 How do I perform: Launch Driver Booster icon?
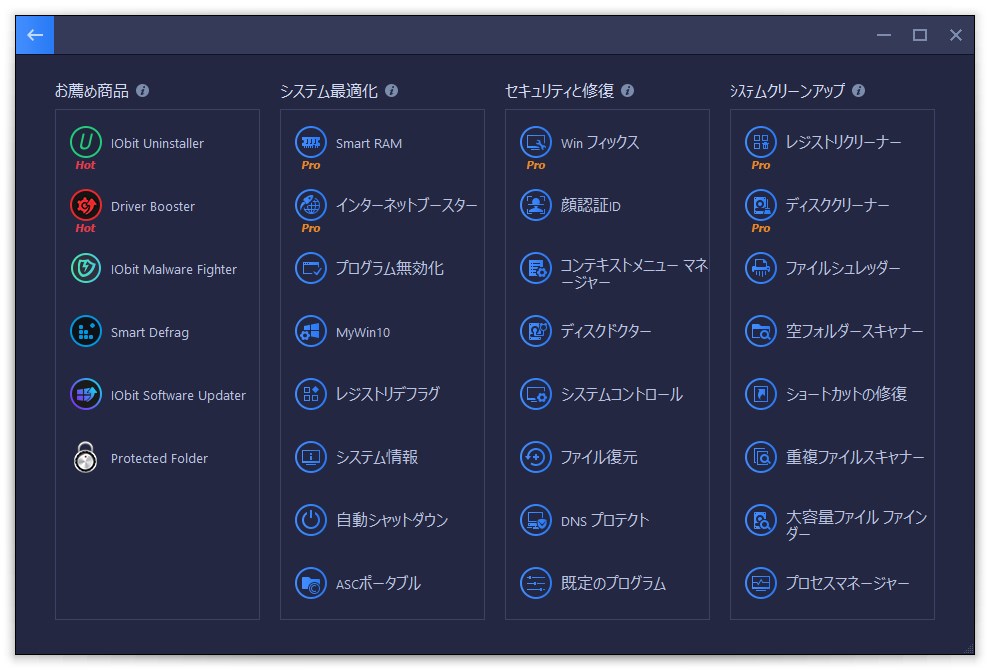tap(86, 205)
